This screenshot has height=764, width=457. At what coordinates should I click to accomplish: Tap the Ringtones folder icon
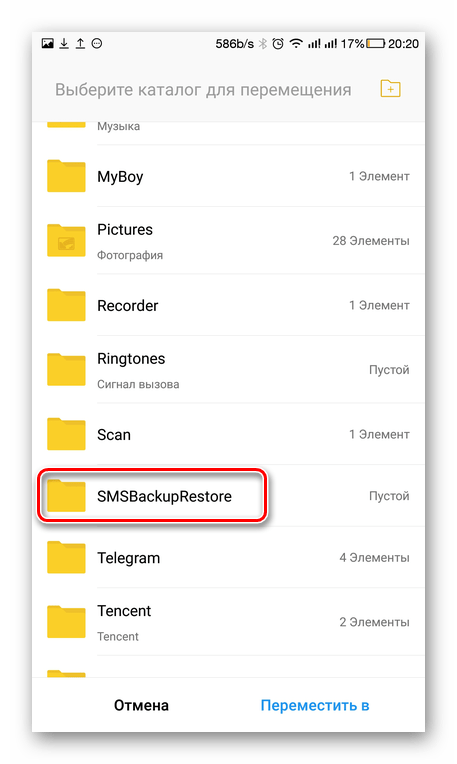click(66, 370)
